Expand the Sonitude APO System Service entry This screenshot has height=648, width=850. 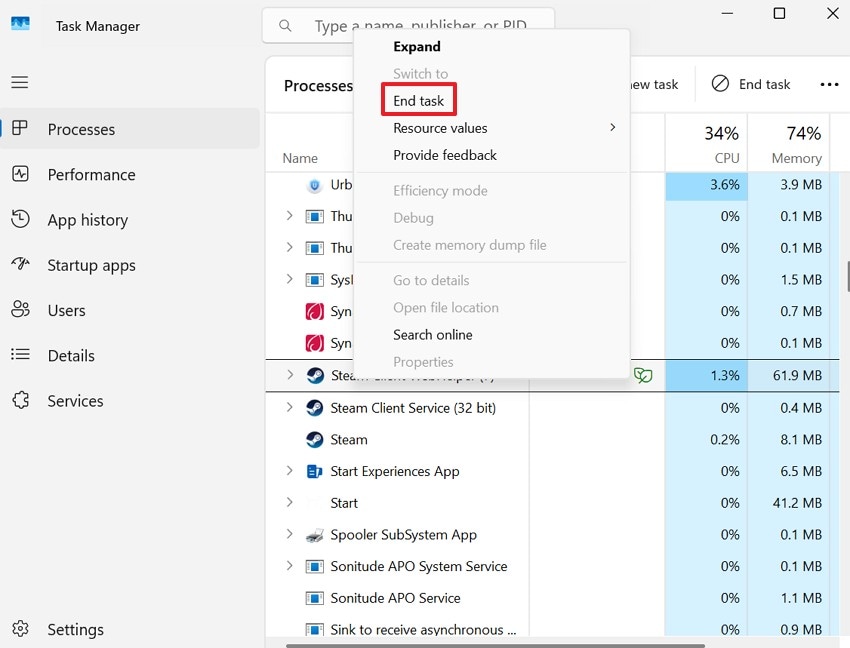[290, 566]
